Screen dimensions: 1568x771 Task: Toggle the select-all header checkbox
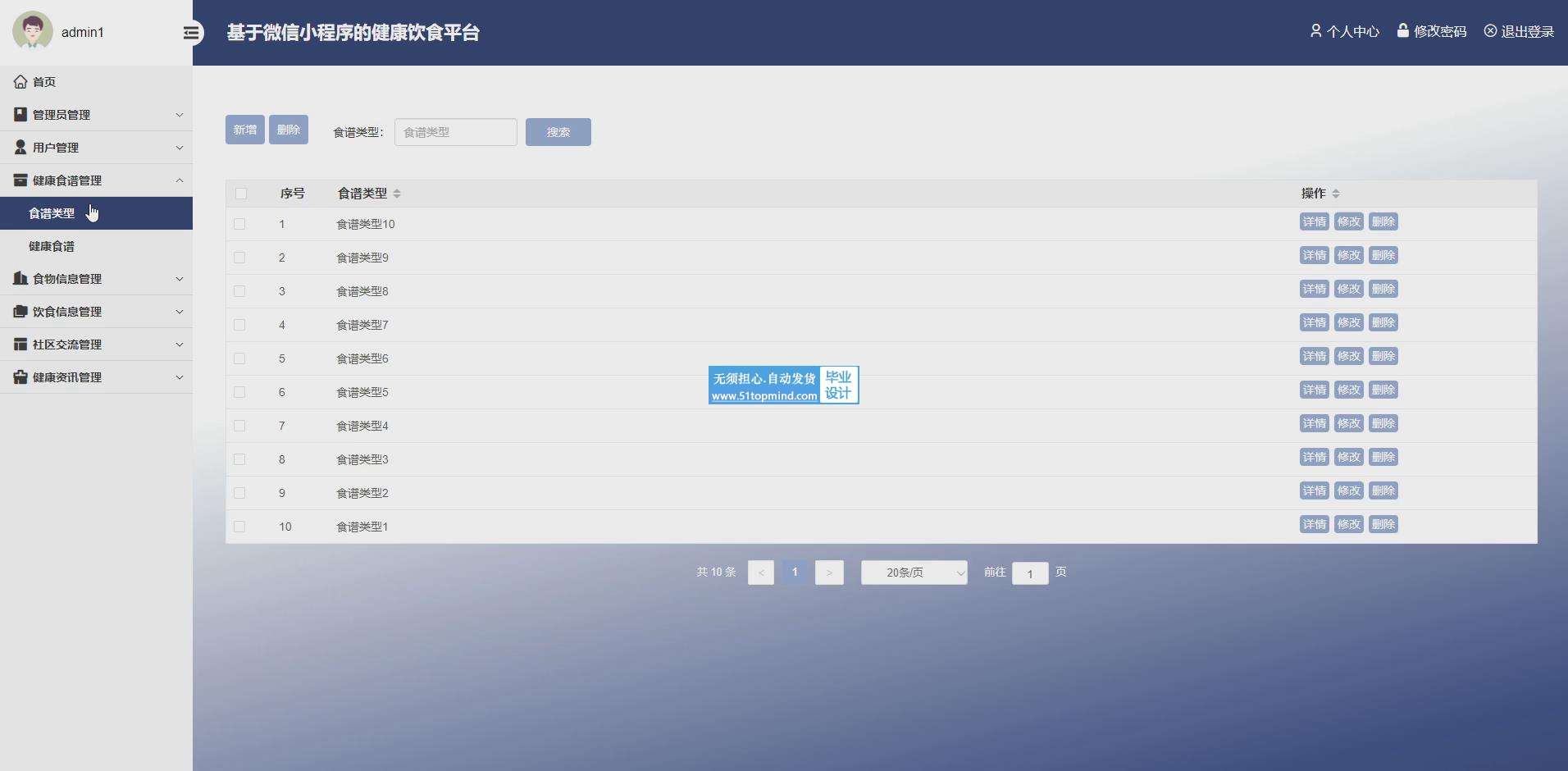pyautogui.click(x=240, y=194)
